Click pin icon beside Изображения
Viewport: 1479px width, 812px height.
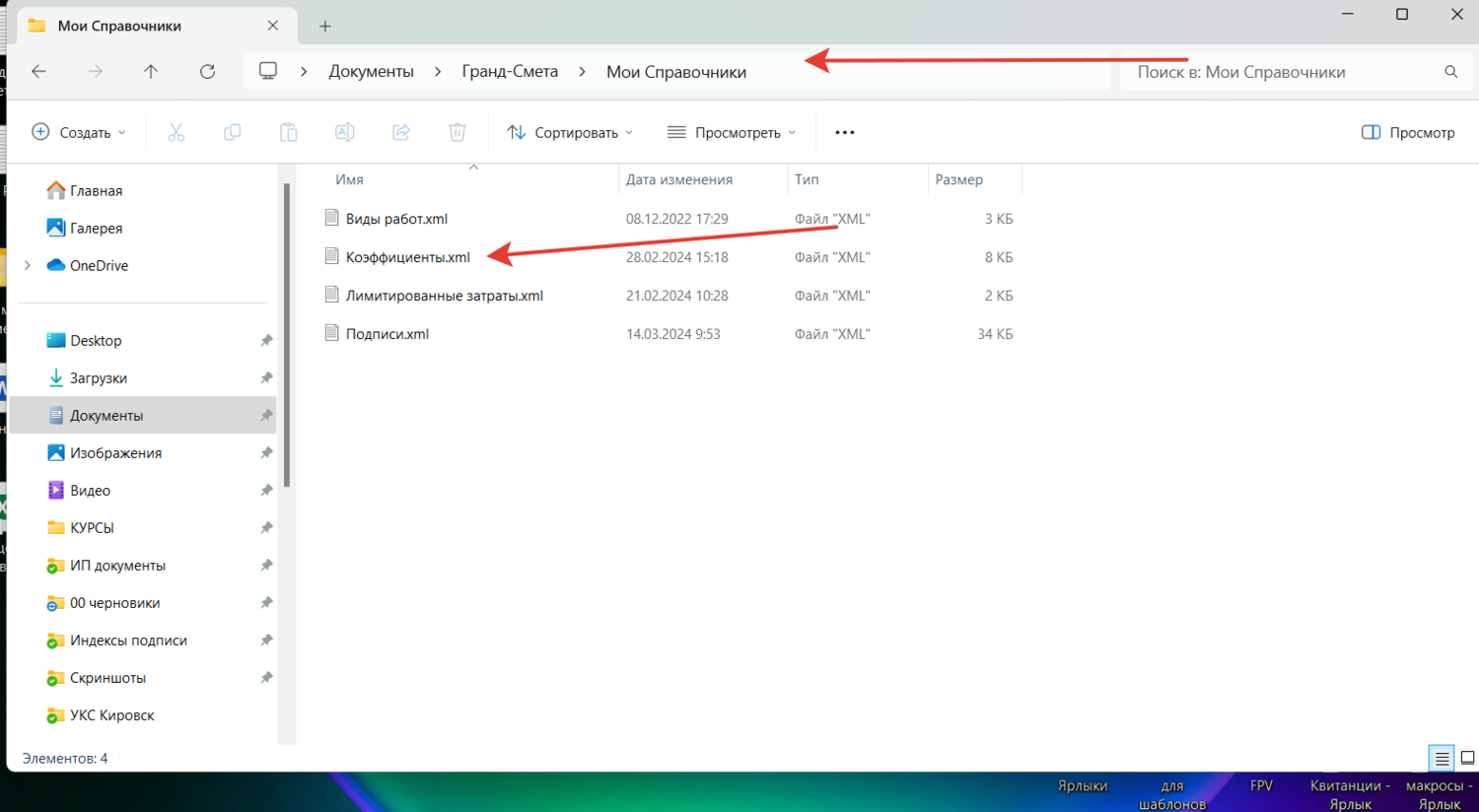[x=266, y=452]
